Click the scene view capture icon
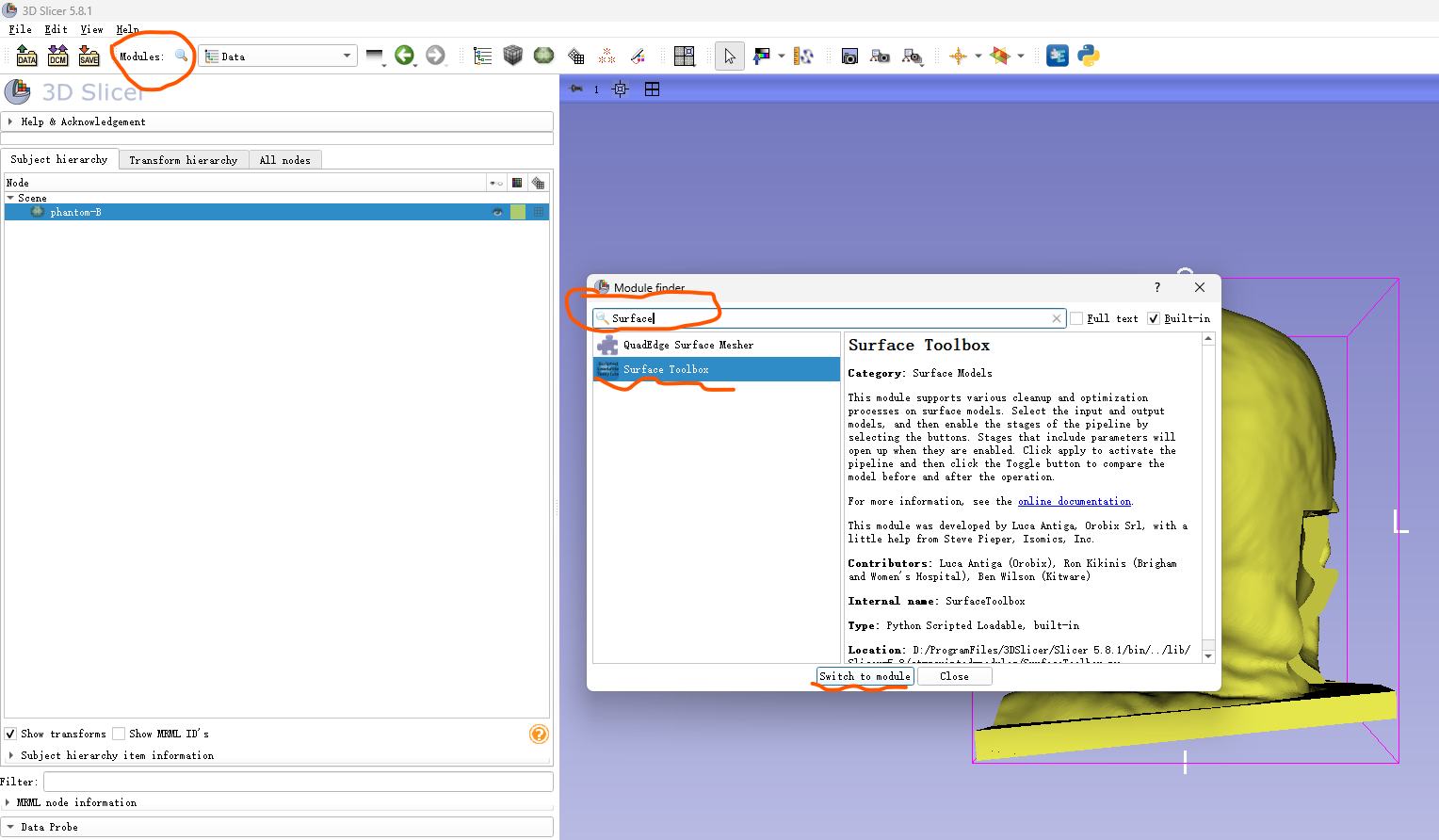The height and width of the screenshot is (840, 1439). [x=880, y=57]
